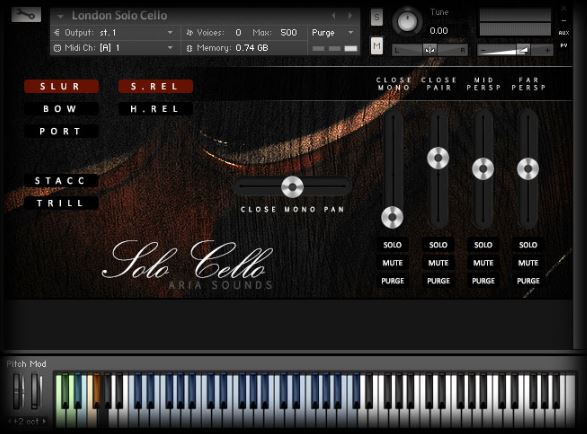
Task: Toggle the PV button
Action: pos(564,45)
